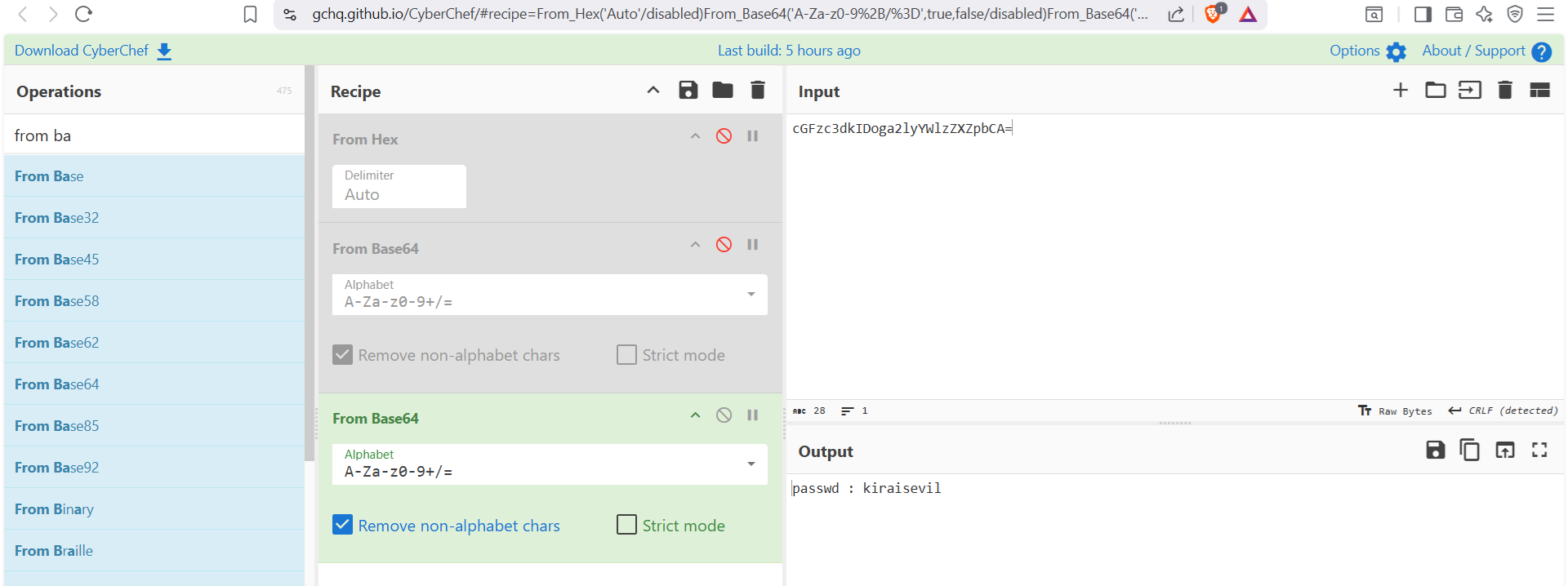Open the Options settings
1568x586 pixels.
click(1367, 51)
